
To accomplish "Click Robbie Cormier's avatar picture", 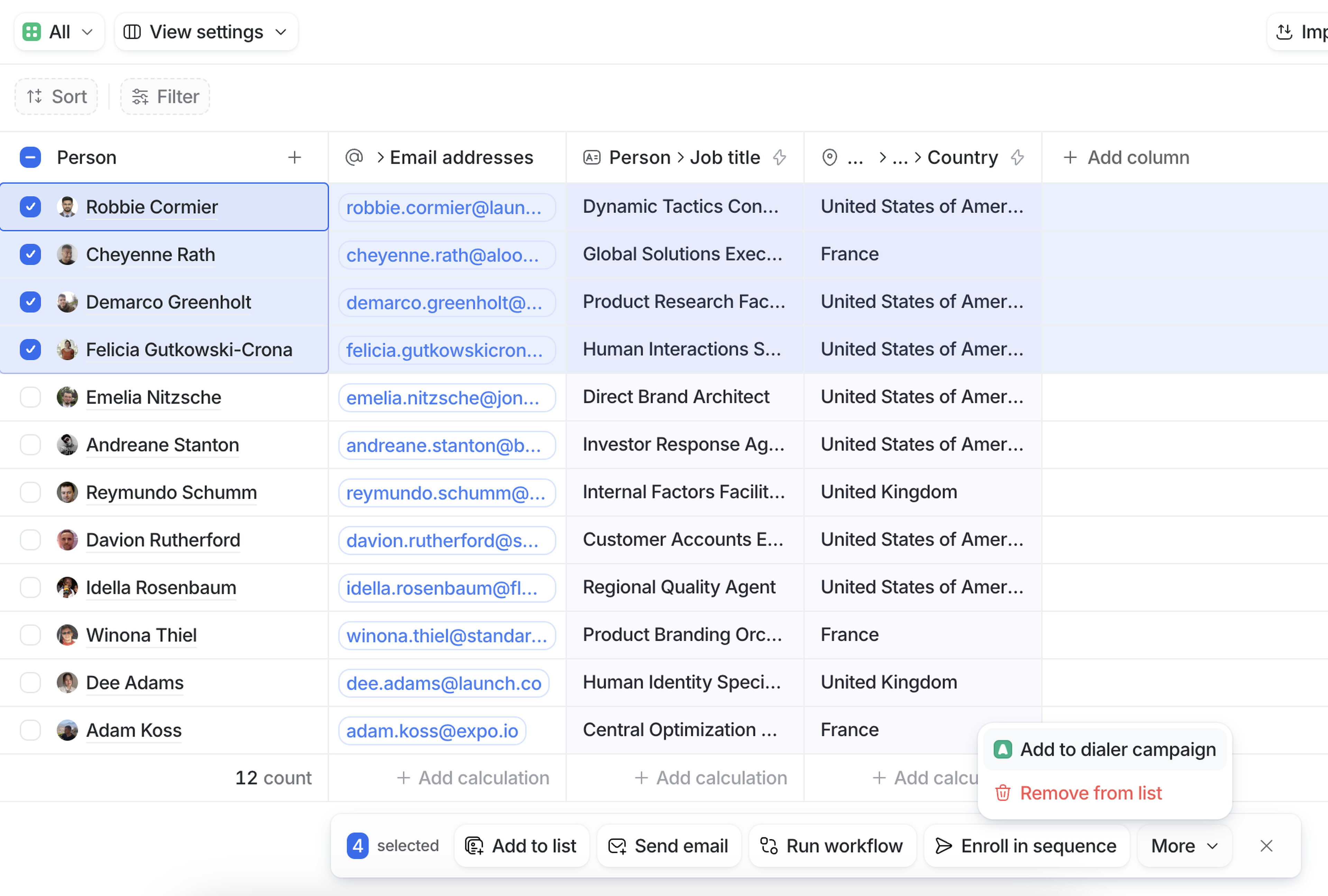I will point(67,207).
